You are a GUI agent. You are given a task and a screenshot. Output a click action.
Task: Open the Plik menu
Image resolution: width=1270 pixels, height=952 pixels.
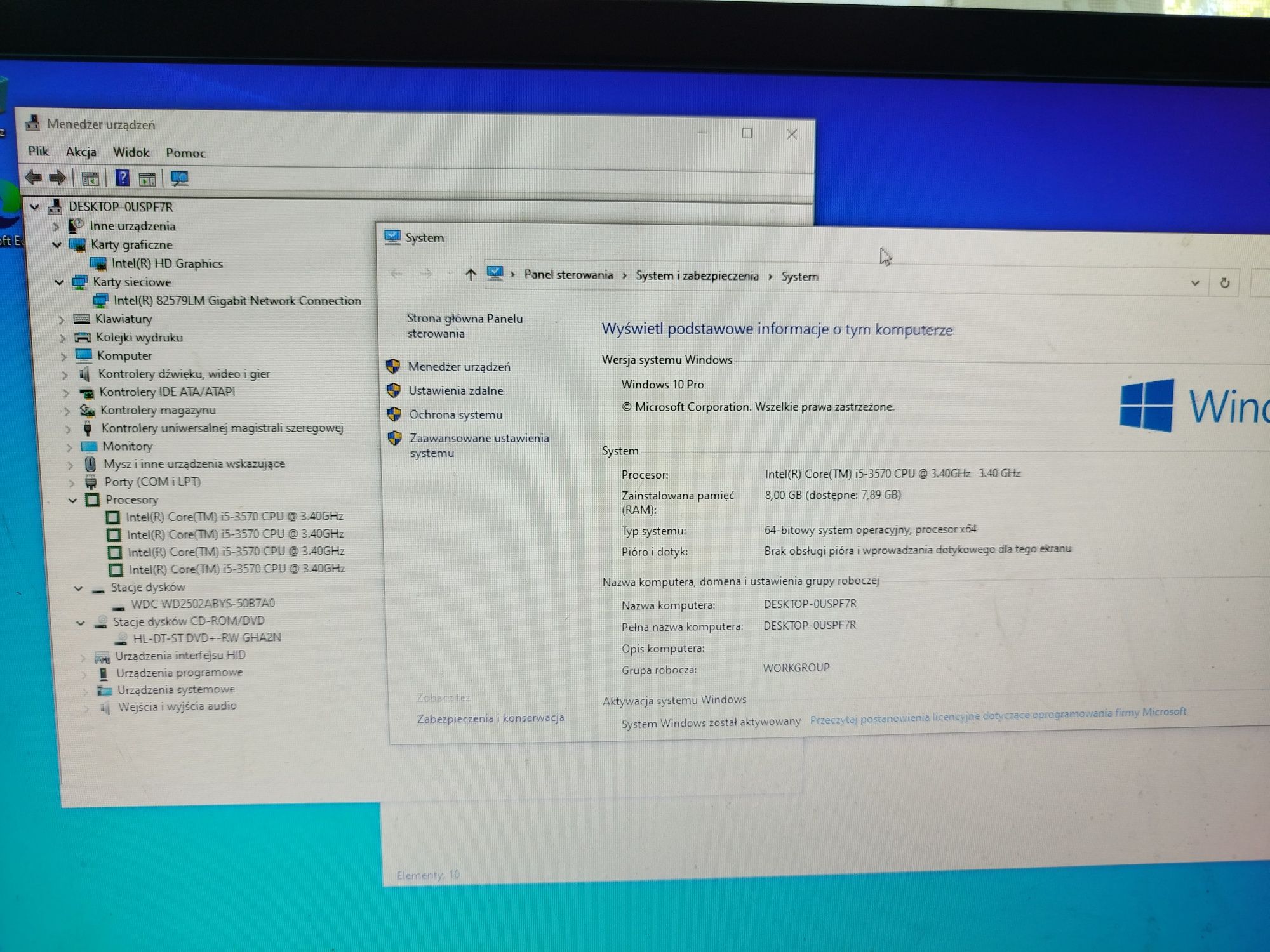point(38,151)
